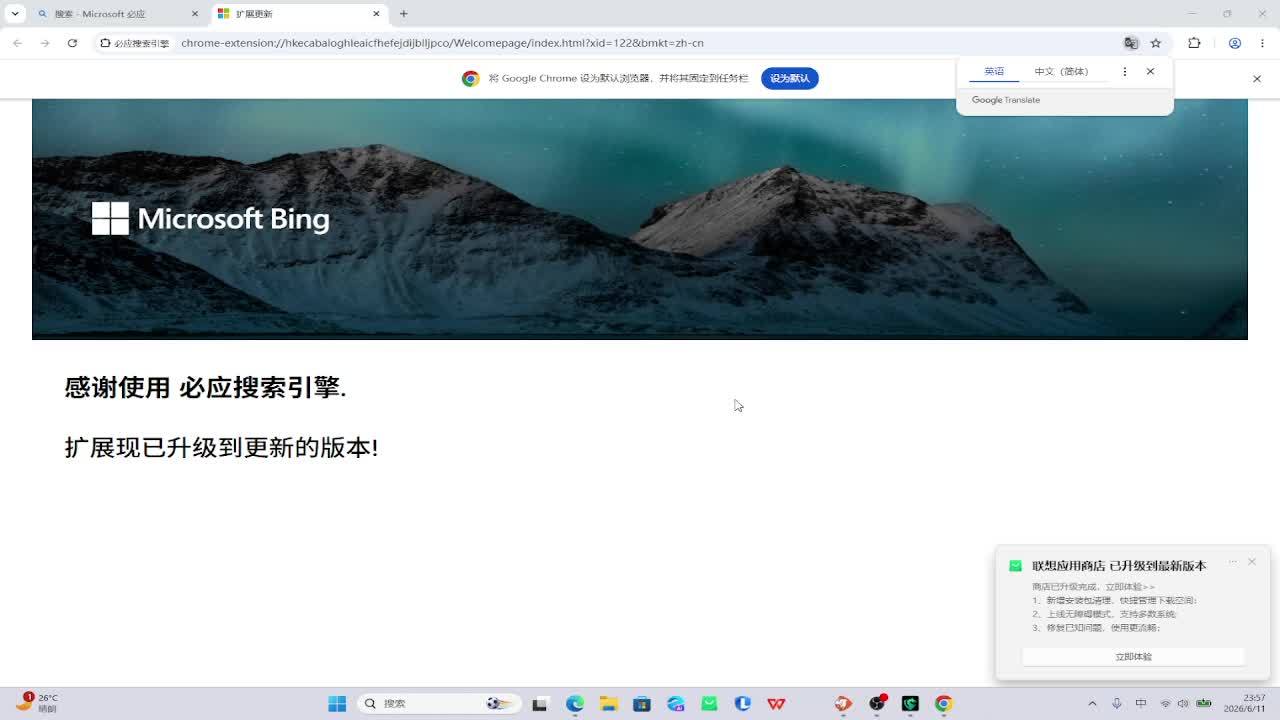1280x720 pixels.
Task: Launch Microsoft Edge from taskbar
Action: (575, 703)
